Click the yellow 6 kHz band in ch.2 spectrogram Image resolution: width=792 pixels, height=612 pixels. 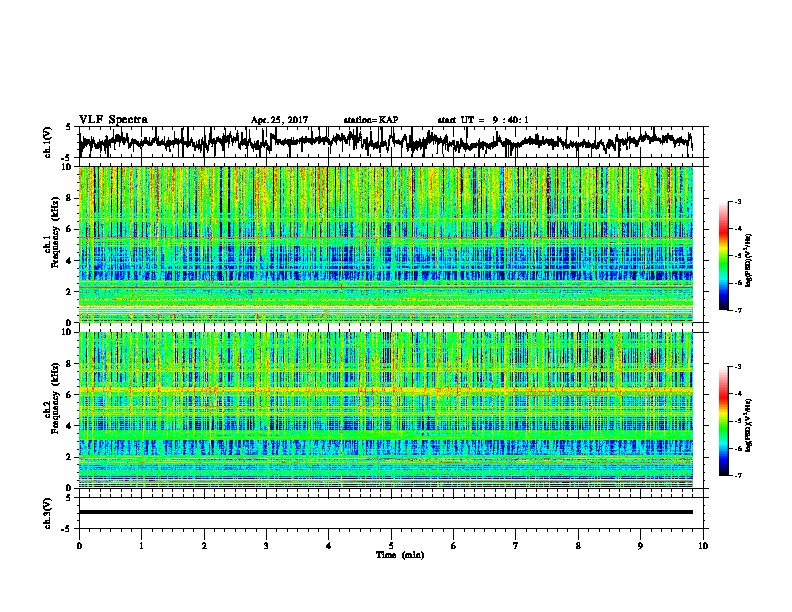(x=386, y=390)
